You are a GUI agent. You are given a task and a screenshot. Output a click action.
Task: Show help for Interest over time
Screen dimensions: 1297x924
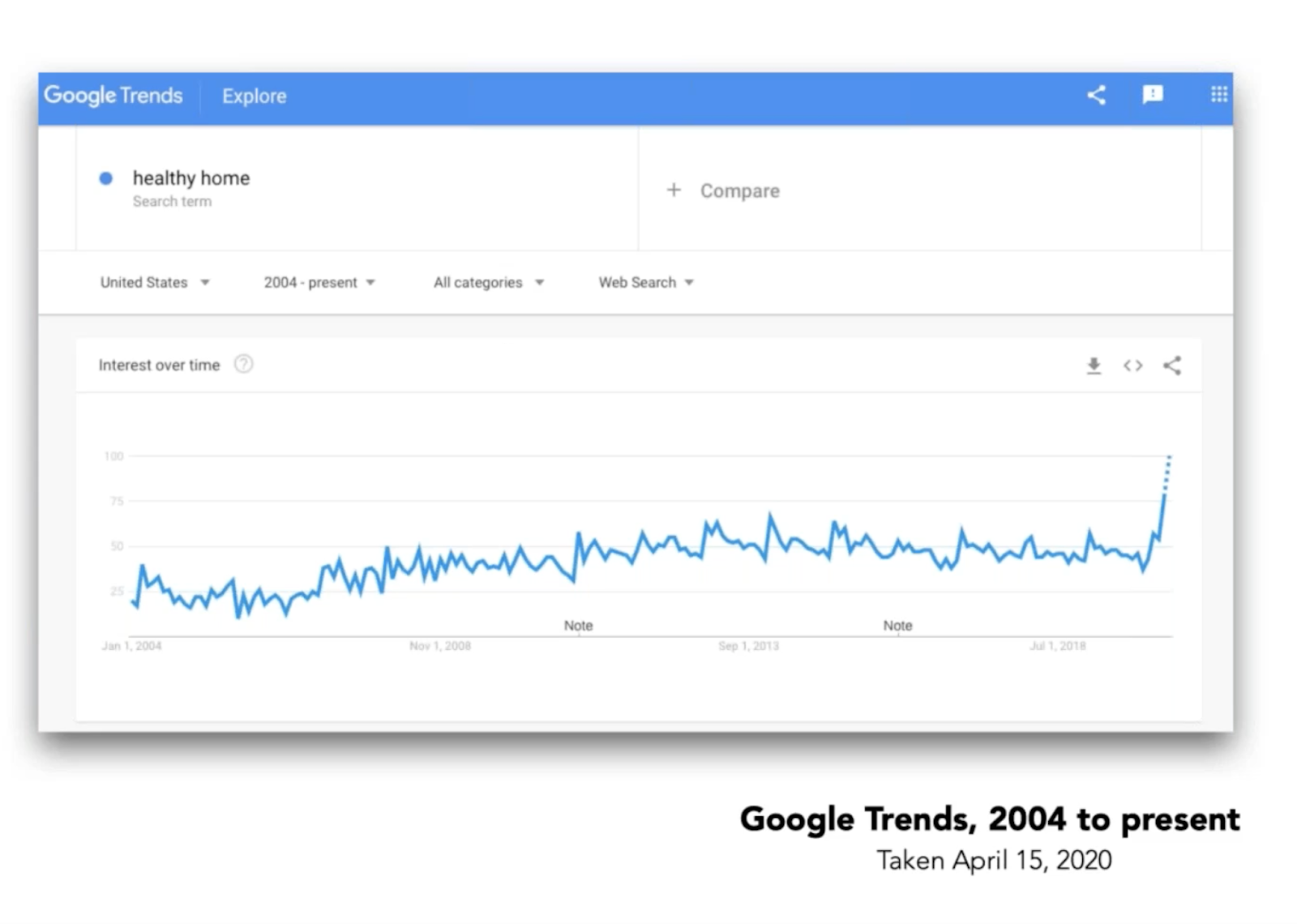[x=243, y=365]
